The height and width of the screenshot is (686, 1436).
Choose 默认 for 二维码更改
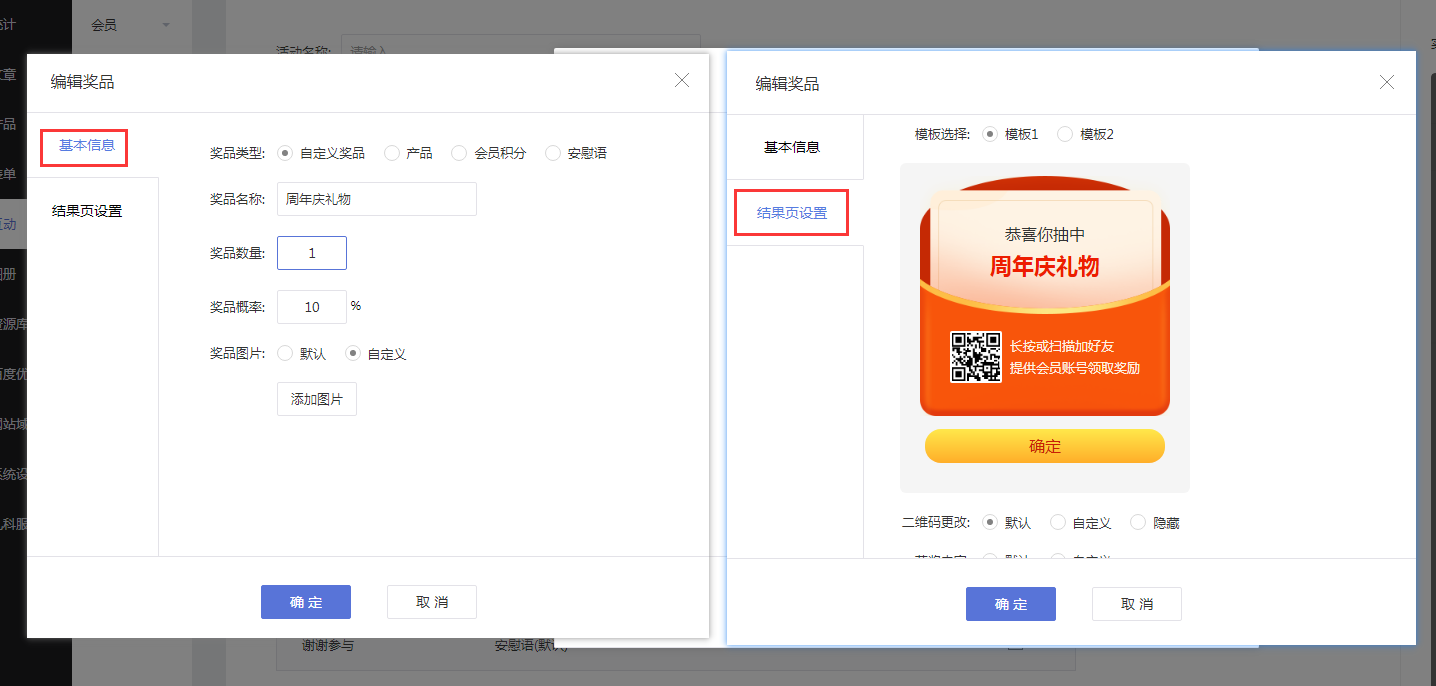990,522
